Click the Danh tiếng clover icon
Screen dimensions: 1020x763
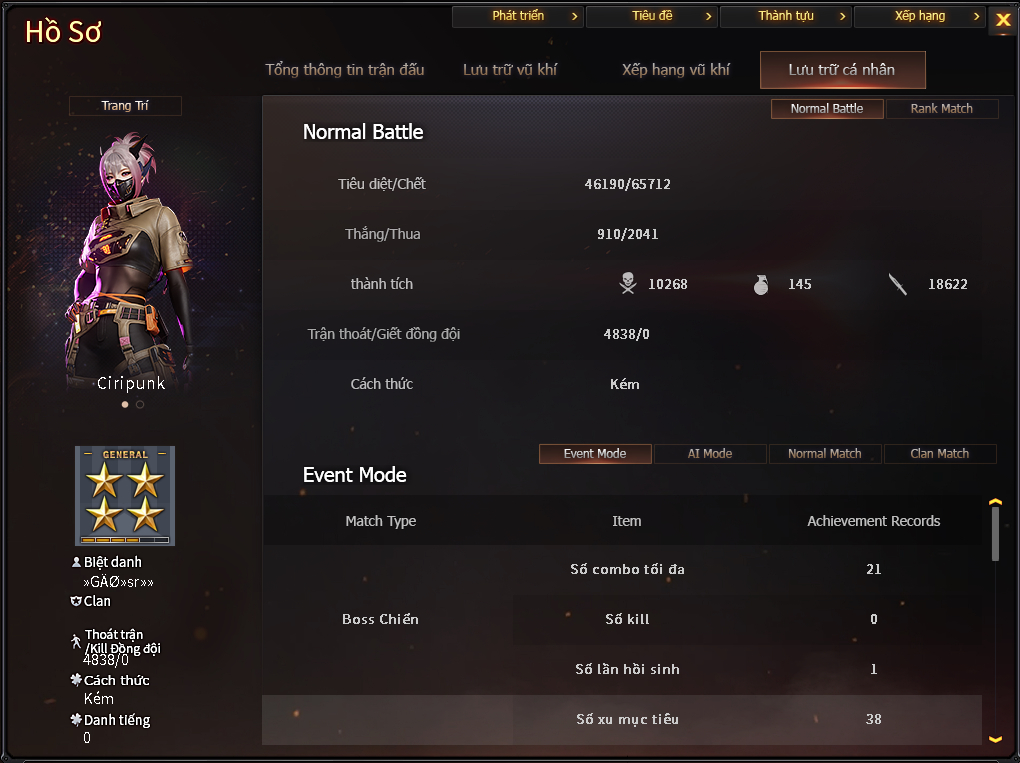click(x=76, y=719)
